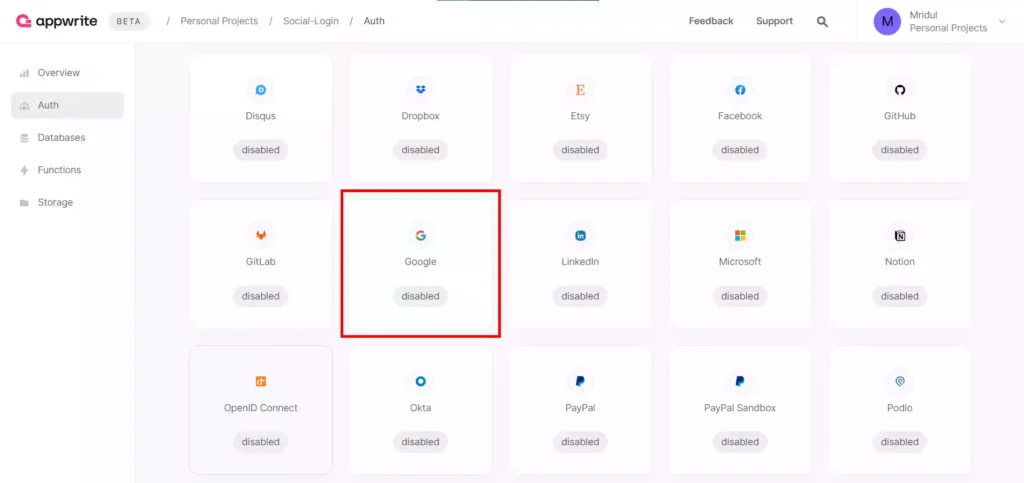Click the Mridul avatar circle
This screenshot has height=483, width=1024.
(x=887, y=22)
